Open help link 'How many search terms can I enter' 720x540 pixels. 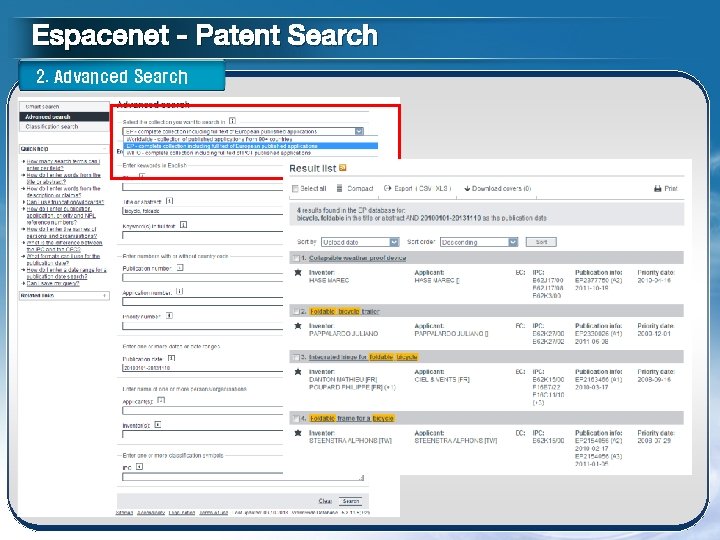(63, 164)
